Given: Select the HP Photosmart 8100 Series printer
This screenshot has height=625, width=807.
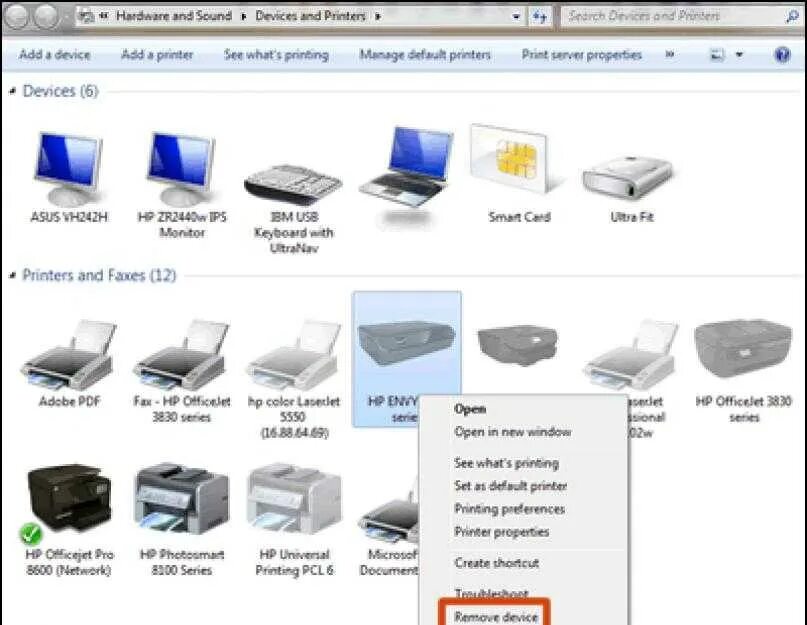Looking at the screenshot, I should pyautogui.click(x=182, y=520).
